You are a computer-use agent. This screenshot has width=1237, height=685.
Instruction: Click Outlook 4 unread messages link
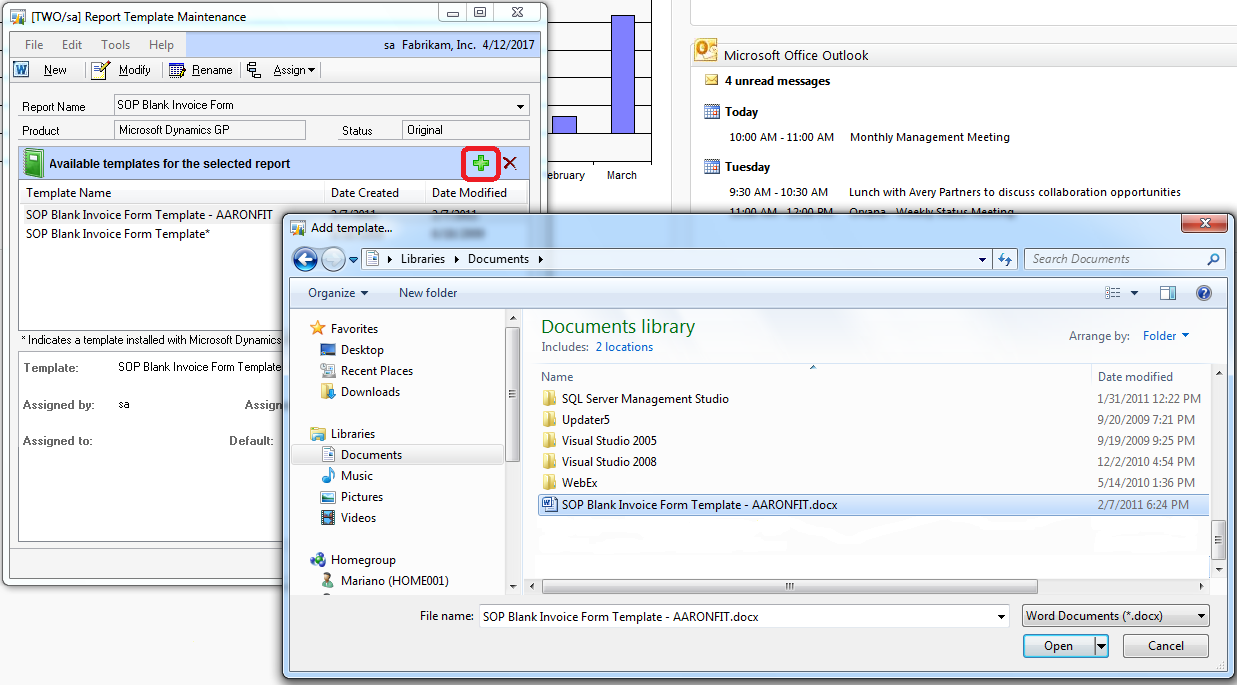point(777,81)
